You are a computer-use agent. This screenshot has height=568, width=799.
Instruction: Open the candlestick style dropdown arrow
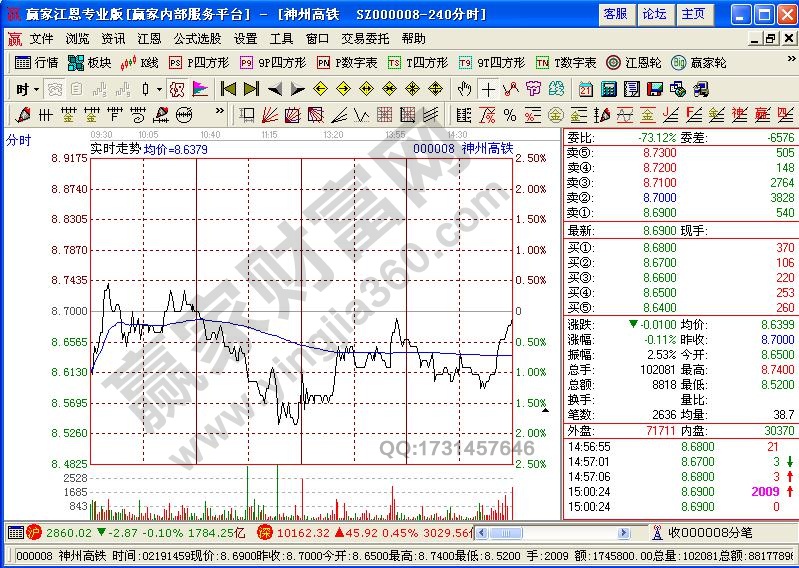[160, 88]
